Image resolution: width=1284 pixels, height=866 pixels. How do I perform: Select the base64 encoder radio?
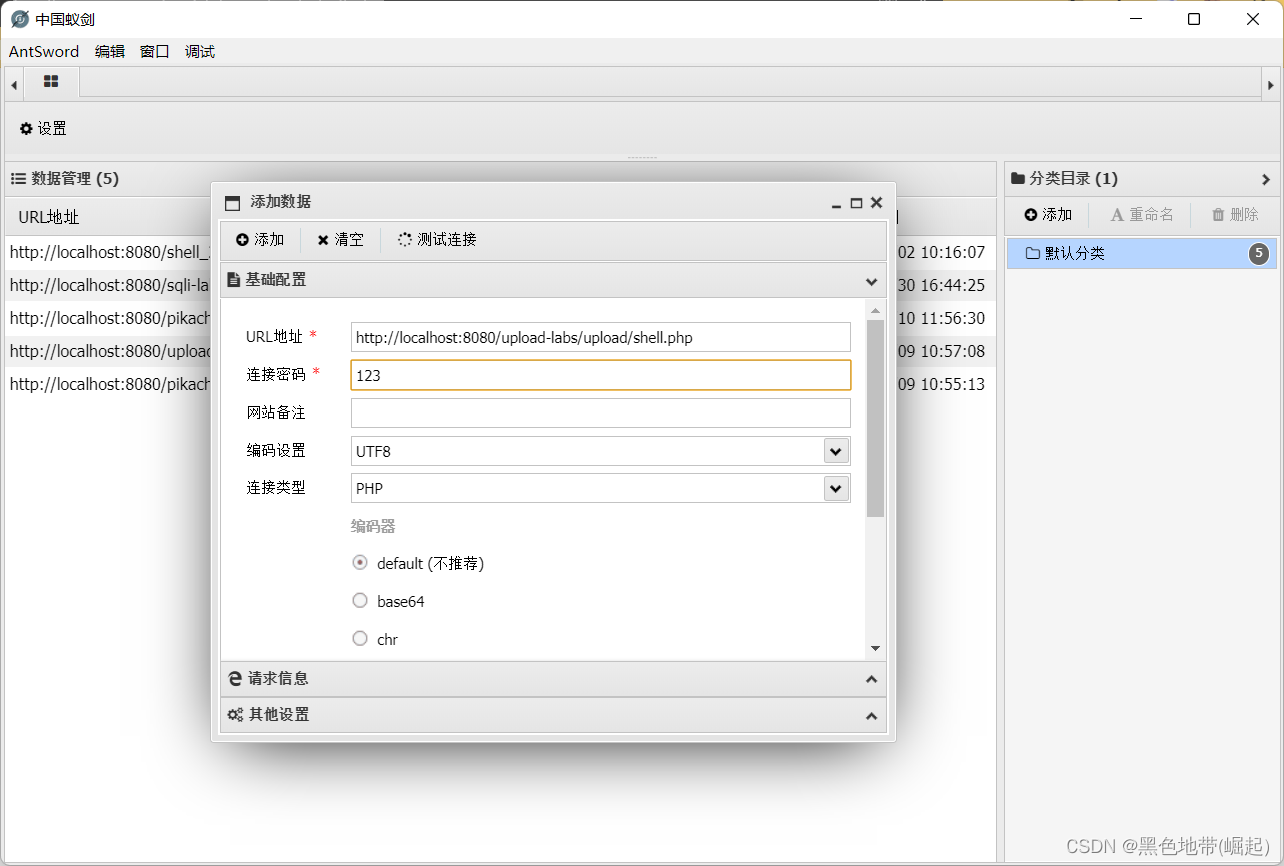click(x=360, y=601)
